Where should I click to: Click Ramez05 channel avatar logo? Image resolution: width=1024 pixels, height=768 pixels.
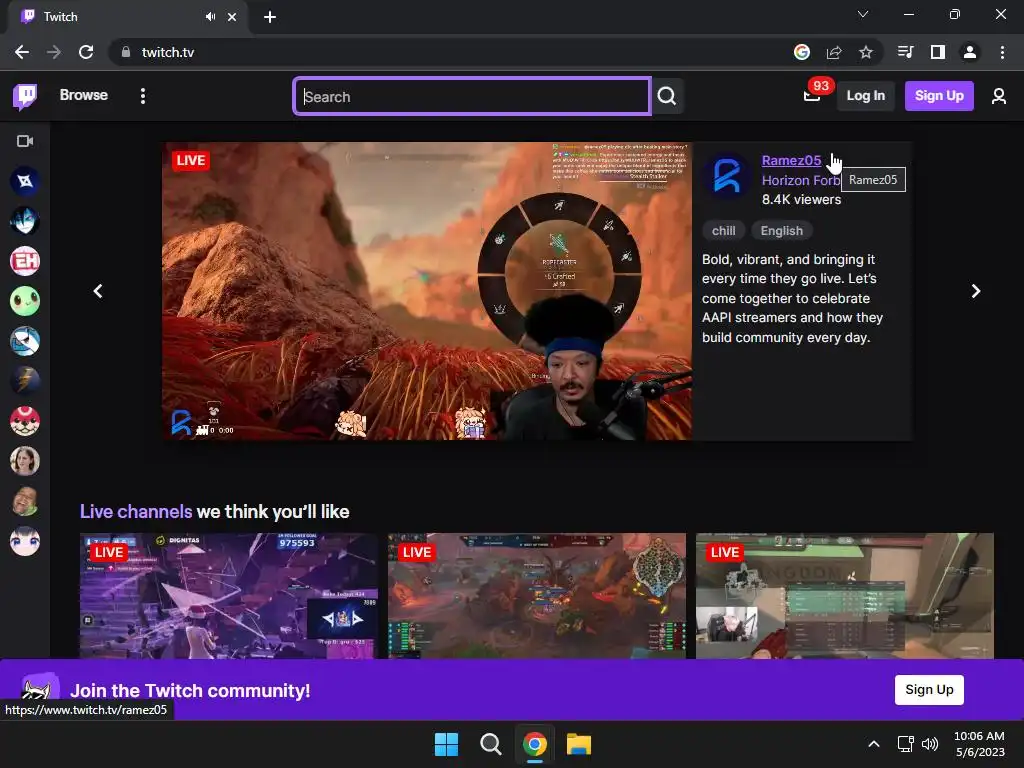tap(727, 176)
